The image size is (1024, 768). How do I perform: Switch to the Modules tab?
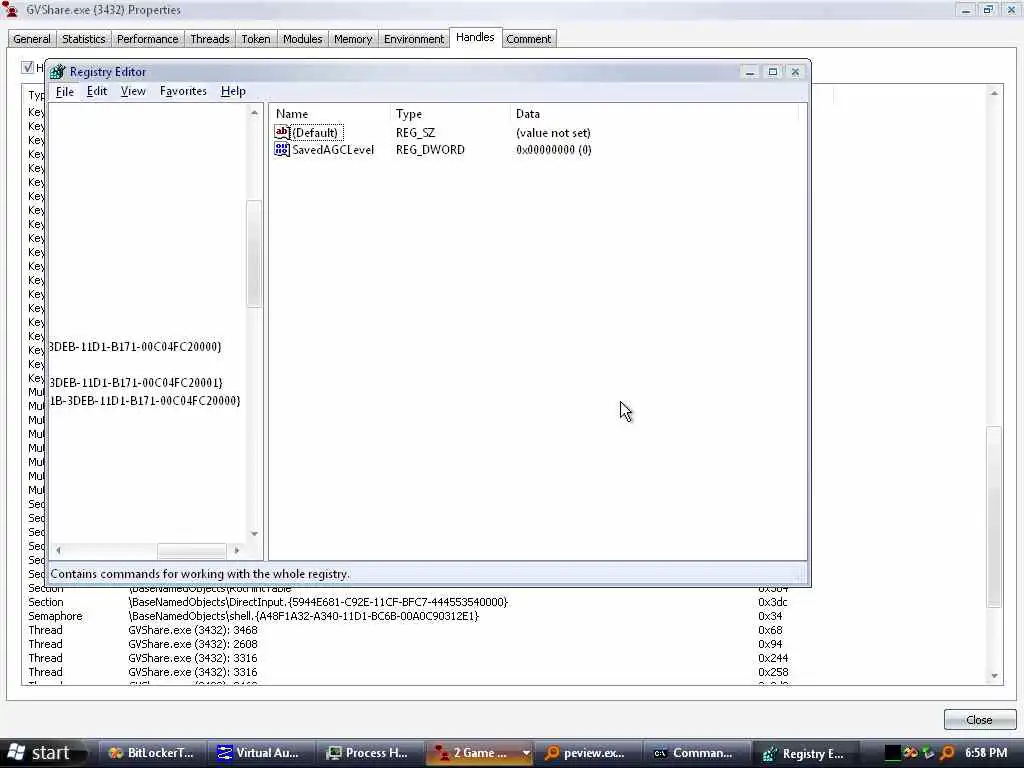coord(302,39)
